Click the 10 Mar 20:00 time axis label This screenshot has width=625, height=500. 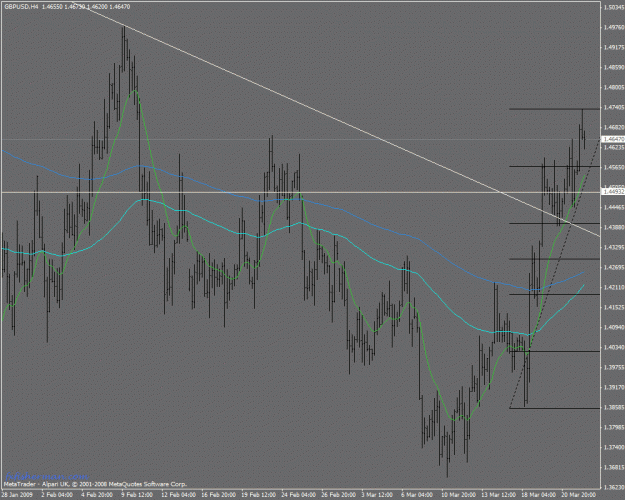tap(458, 495)
